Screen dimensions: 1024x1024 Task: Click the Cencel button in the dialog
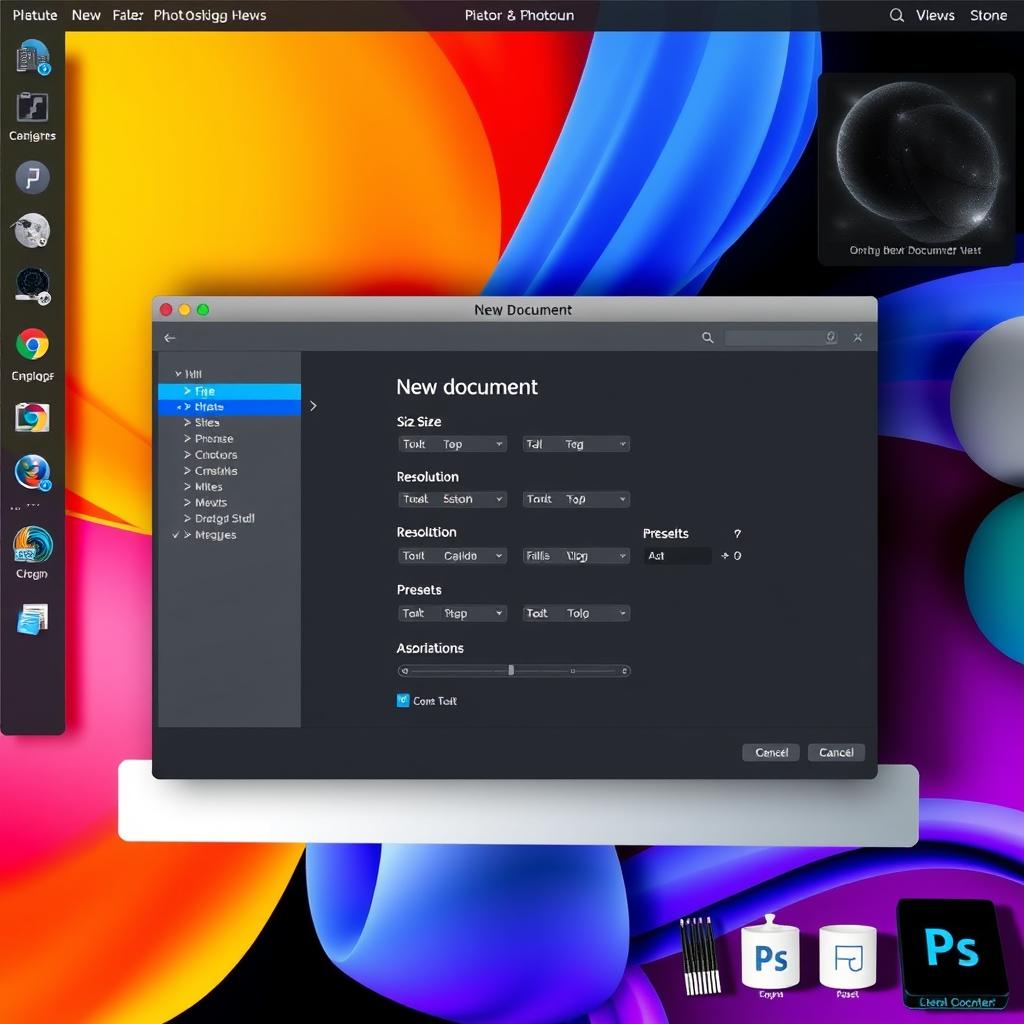771,752
